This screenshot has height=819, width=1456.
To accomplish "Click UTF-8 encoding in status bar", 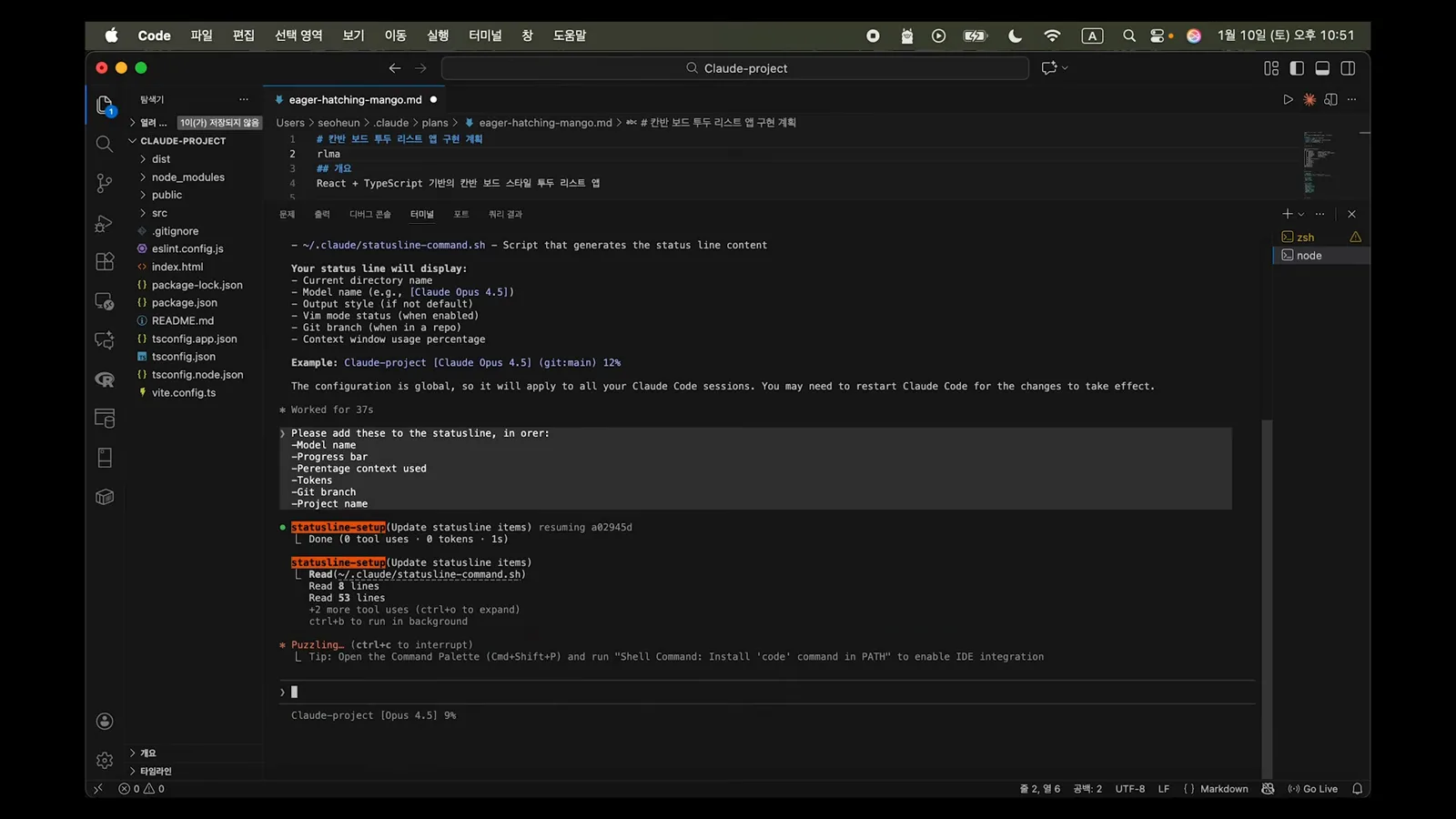I will pos(1130,789).
